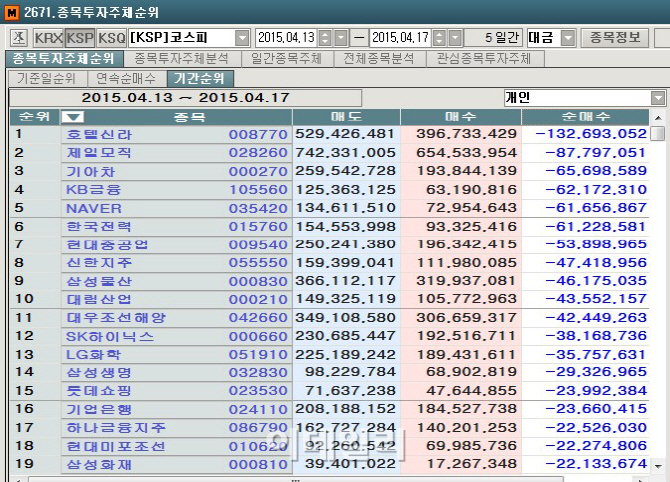Select the 신한지주 stock row

pyautogui.click(x=329, y=262)
